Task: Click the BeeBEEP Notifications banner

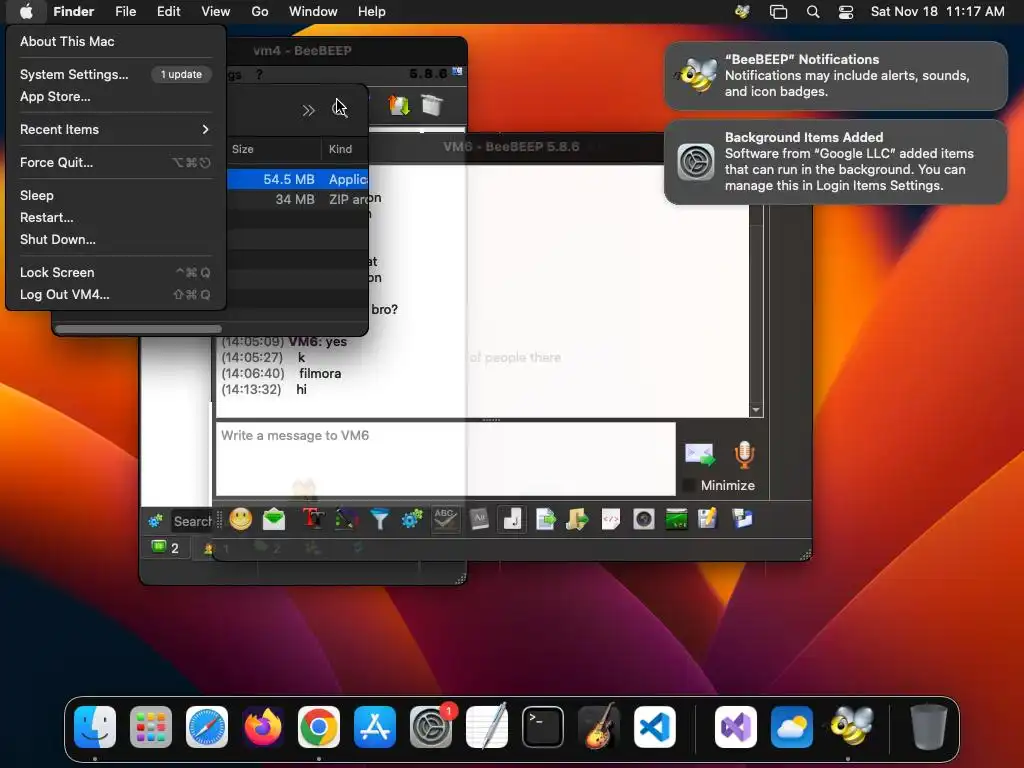Action: 835,76
